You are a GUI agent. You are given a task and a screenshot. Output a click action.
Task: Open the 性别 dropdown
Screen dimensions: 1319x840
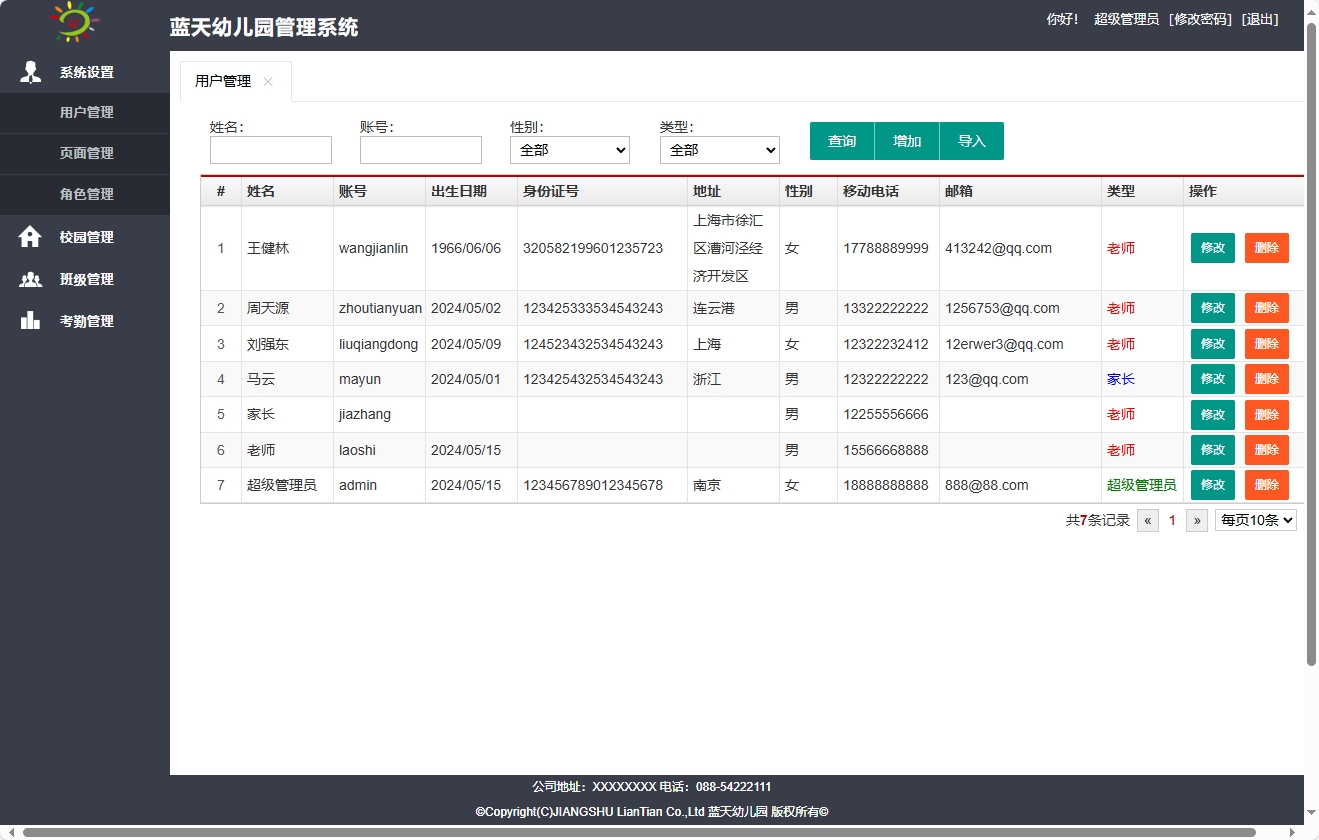click(569, 150)
